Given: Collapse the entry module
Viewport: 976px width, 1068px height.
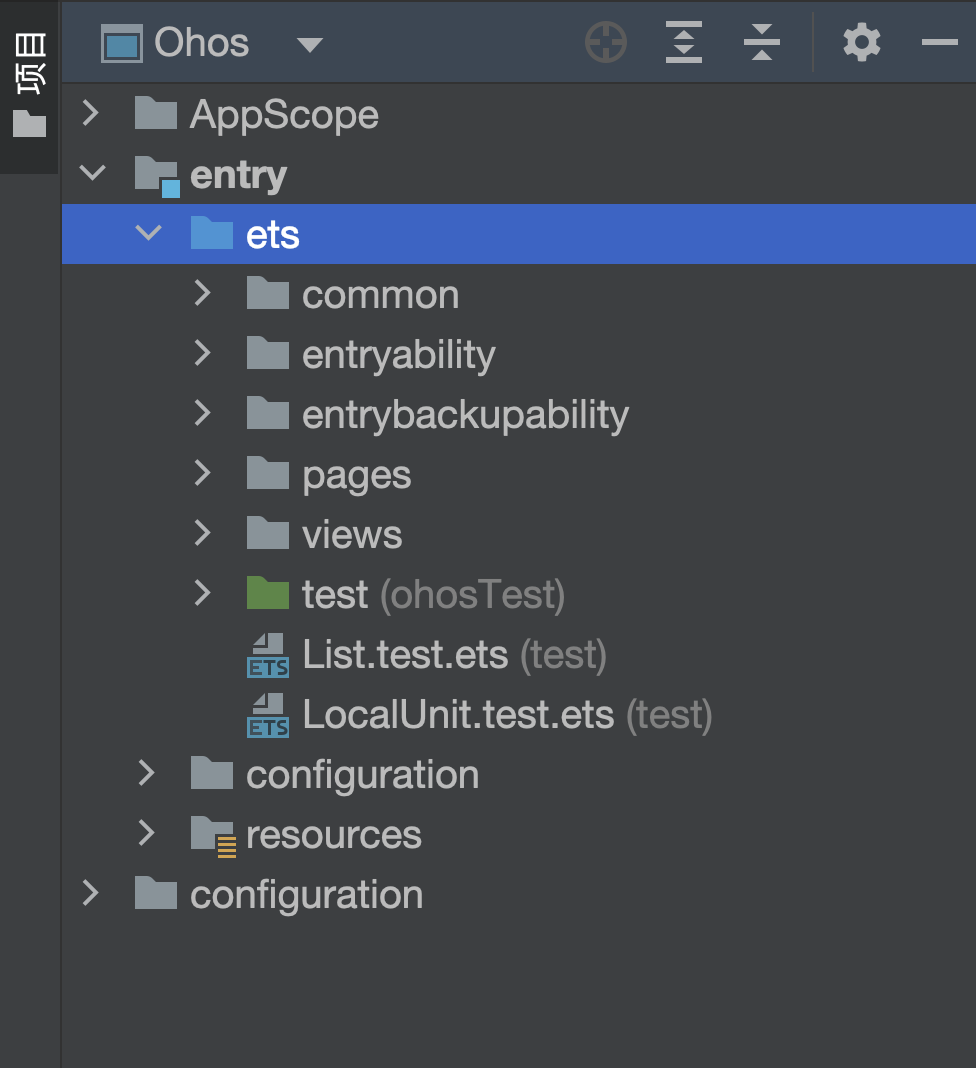Looking at the screenshot, I should coord(92,174).
